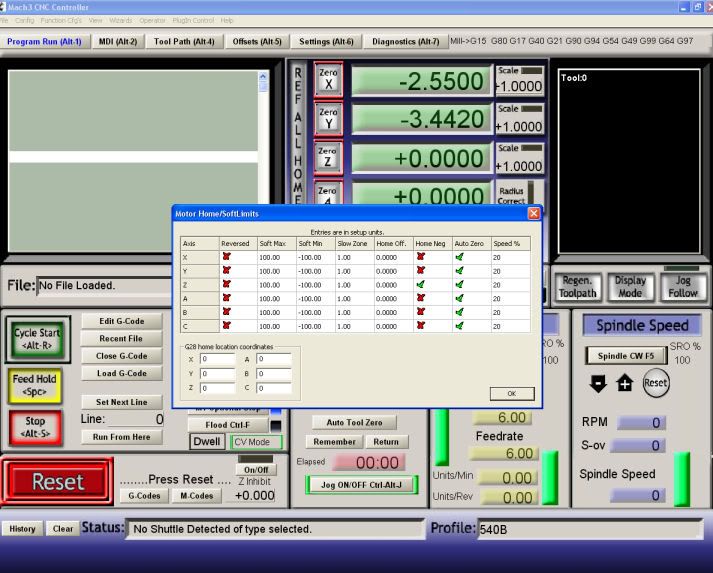This screenshot has height=573, width=713.
Task: Click the green Cycle Start button
Action: point(35,340)
